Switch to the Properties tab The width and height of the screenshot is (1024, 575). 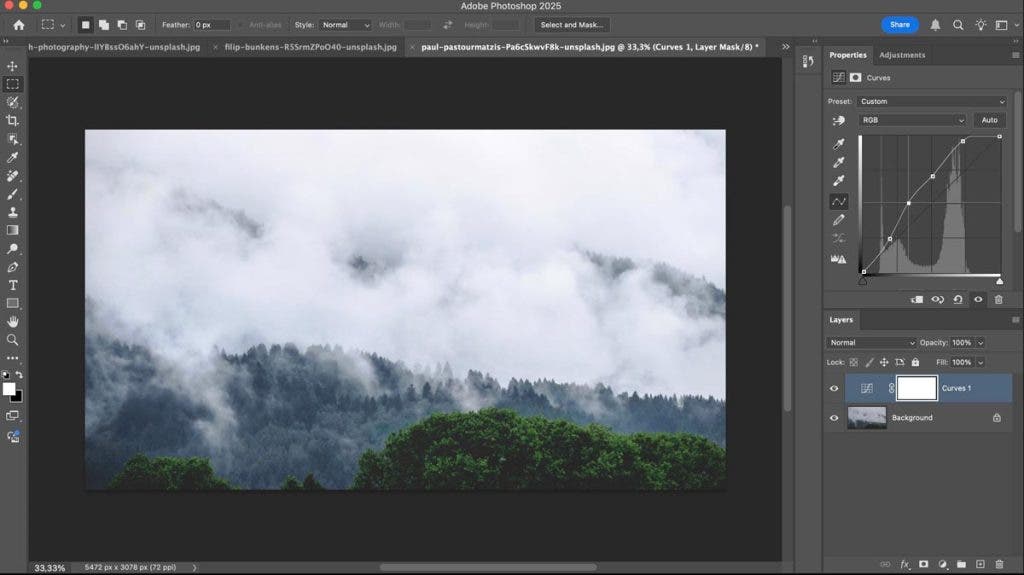[x=848, y=55]
